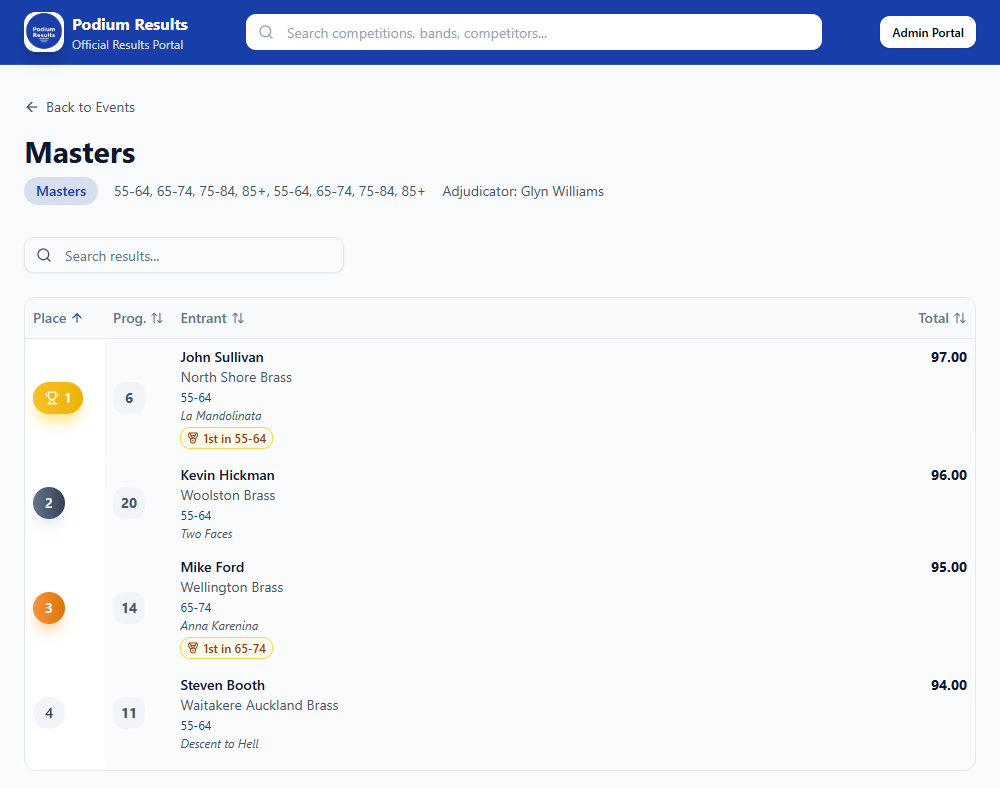Click the piece title Anna Karenina
This screenshot has height=788, width=1000.
(x=219, y=625)
